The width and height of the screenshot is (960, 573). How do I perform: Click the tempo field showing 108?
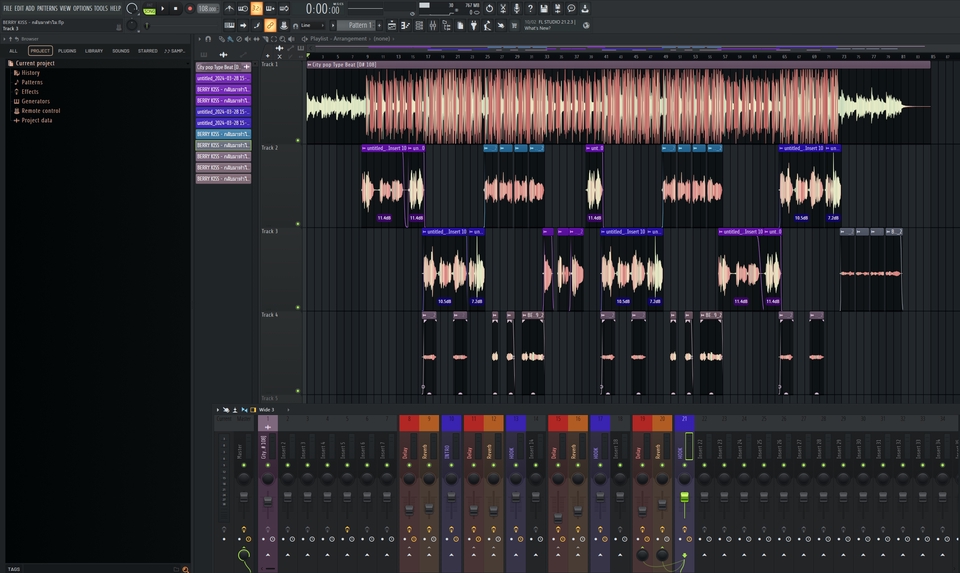[207, 8]
